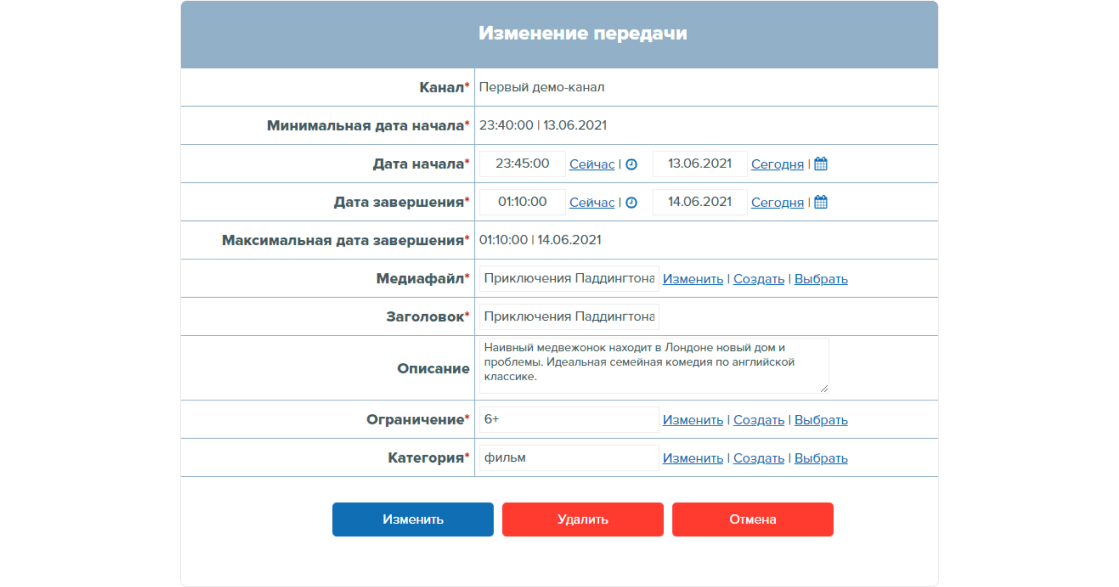
Task: Click 'Сейчас' link in Дата завершения row
Action: (592, 202)
